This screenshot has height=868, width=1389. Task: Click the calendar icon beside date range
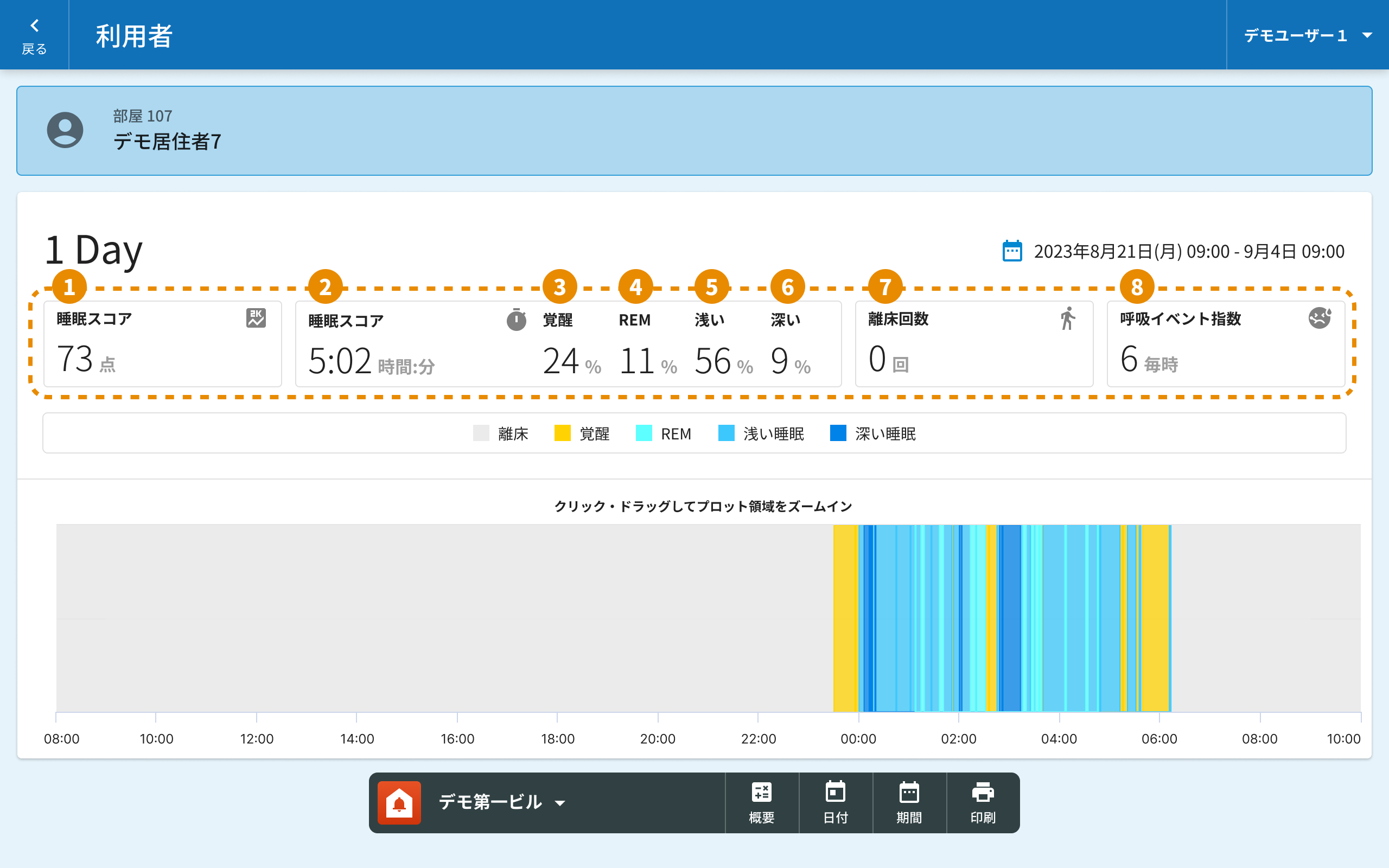[1012, 251]
